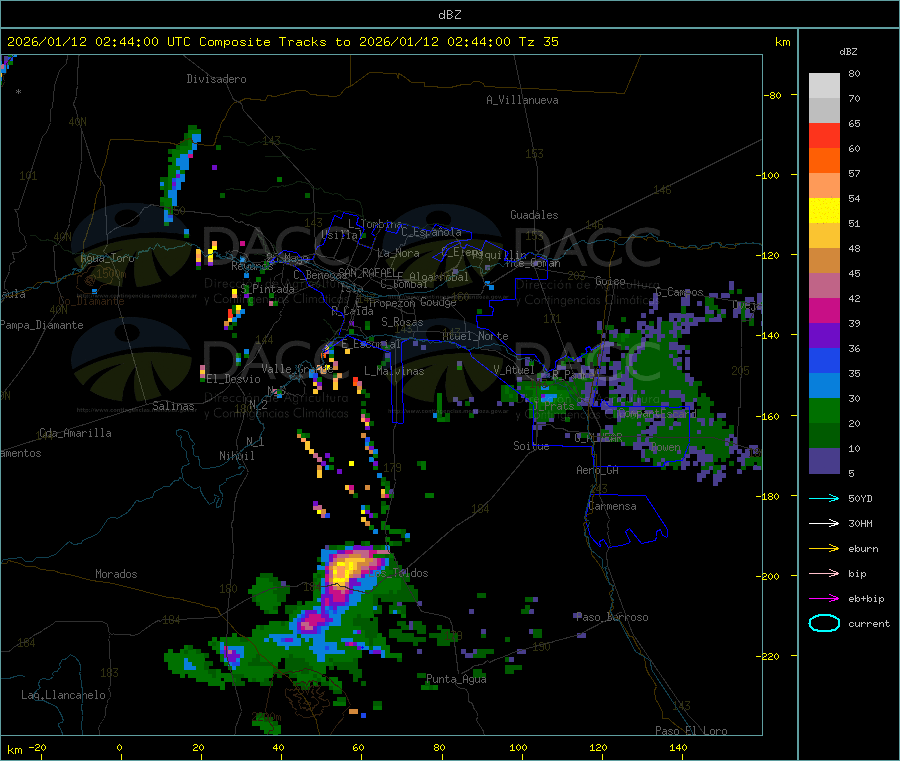Click the 'Goico' map label
The width and height of the screenshot is (900, 761).
click(610, 281)
